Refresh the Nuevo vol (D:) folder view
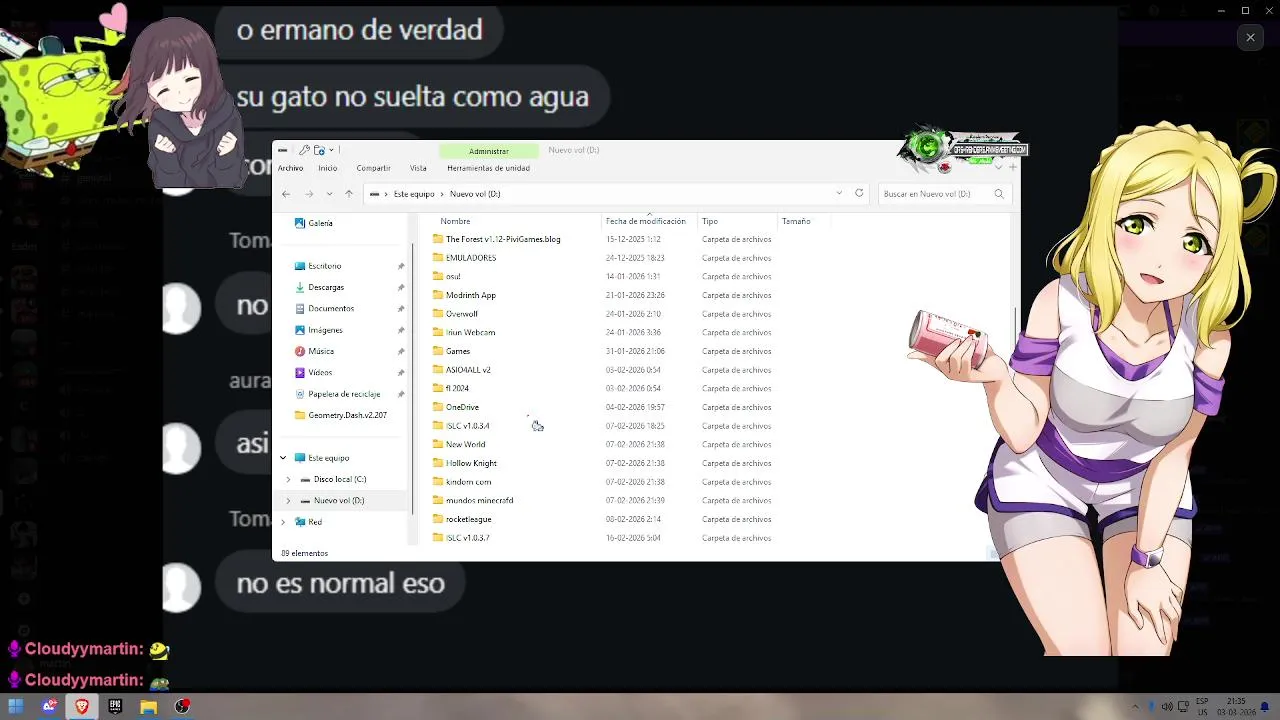The width and height of the screenshot is (1280, 720). point(859,193)
